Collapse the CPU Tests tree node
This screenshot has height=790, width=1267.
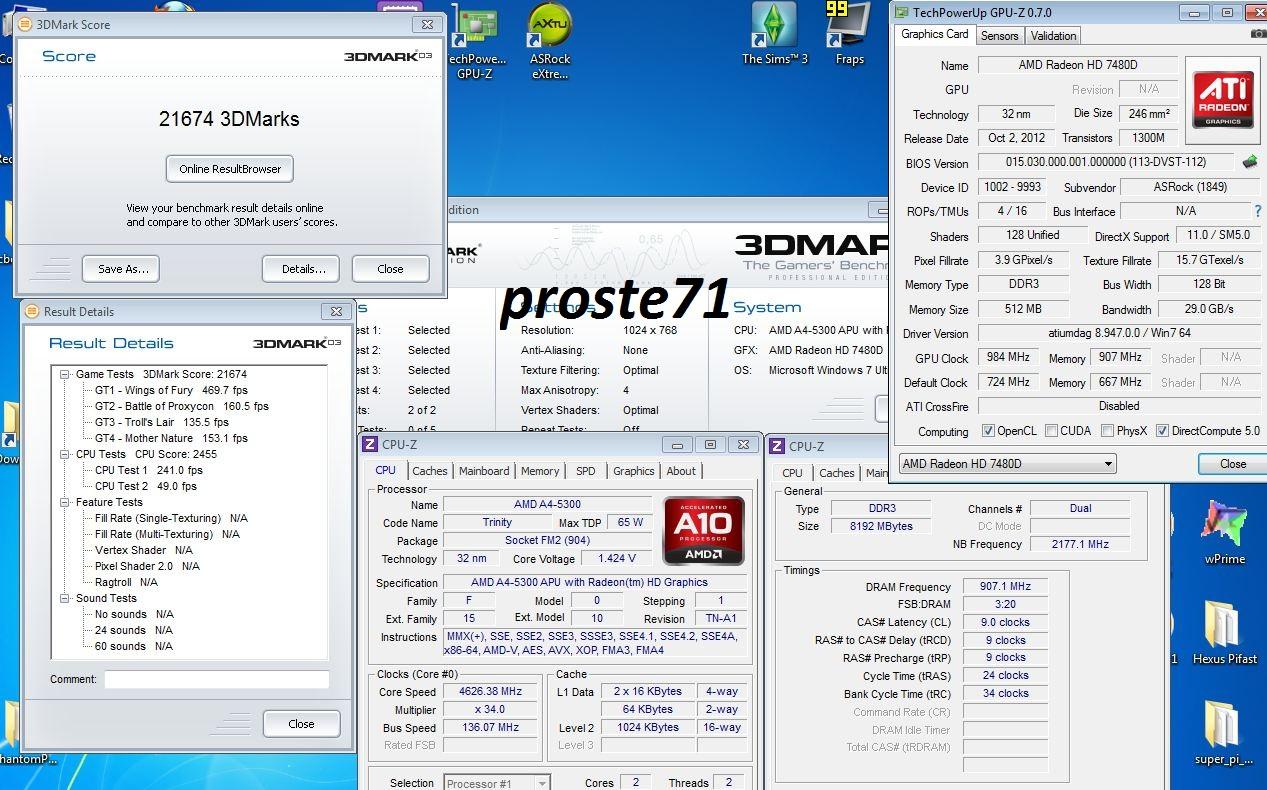click(66, 454)
